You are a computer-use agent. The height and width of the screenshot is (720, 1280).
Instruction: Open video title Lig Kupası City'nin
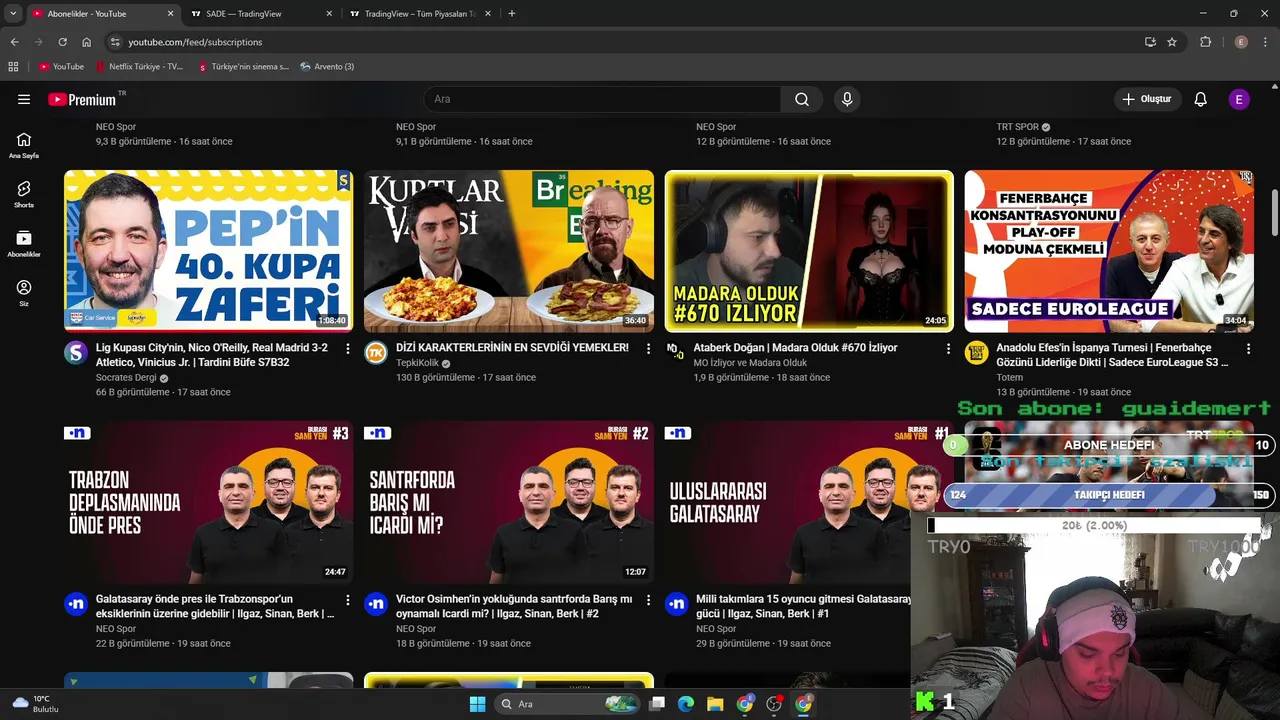click(x=211, y=355)
